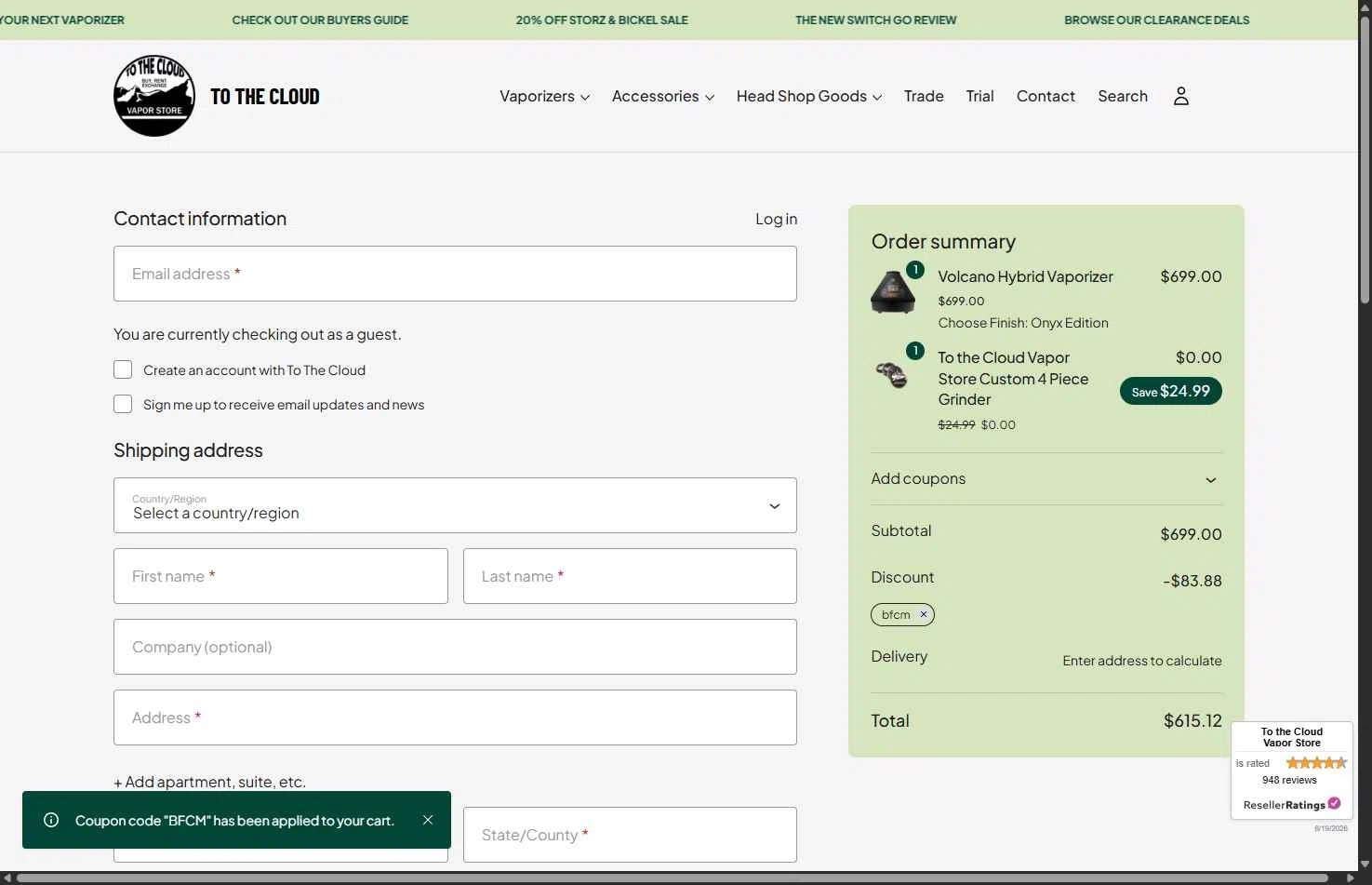This screenshot has width=1372, height=885.
Task: Enable email updates and news signup
Action: pos(123,404)
